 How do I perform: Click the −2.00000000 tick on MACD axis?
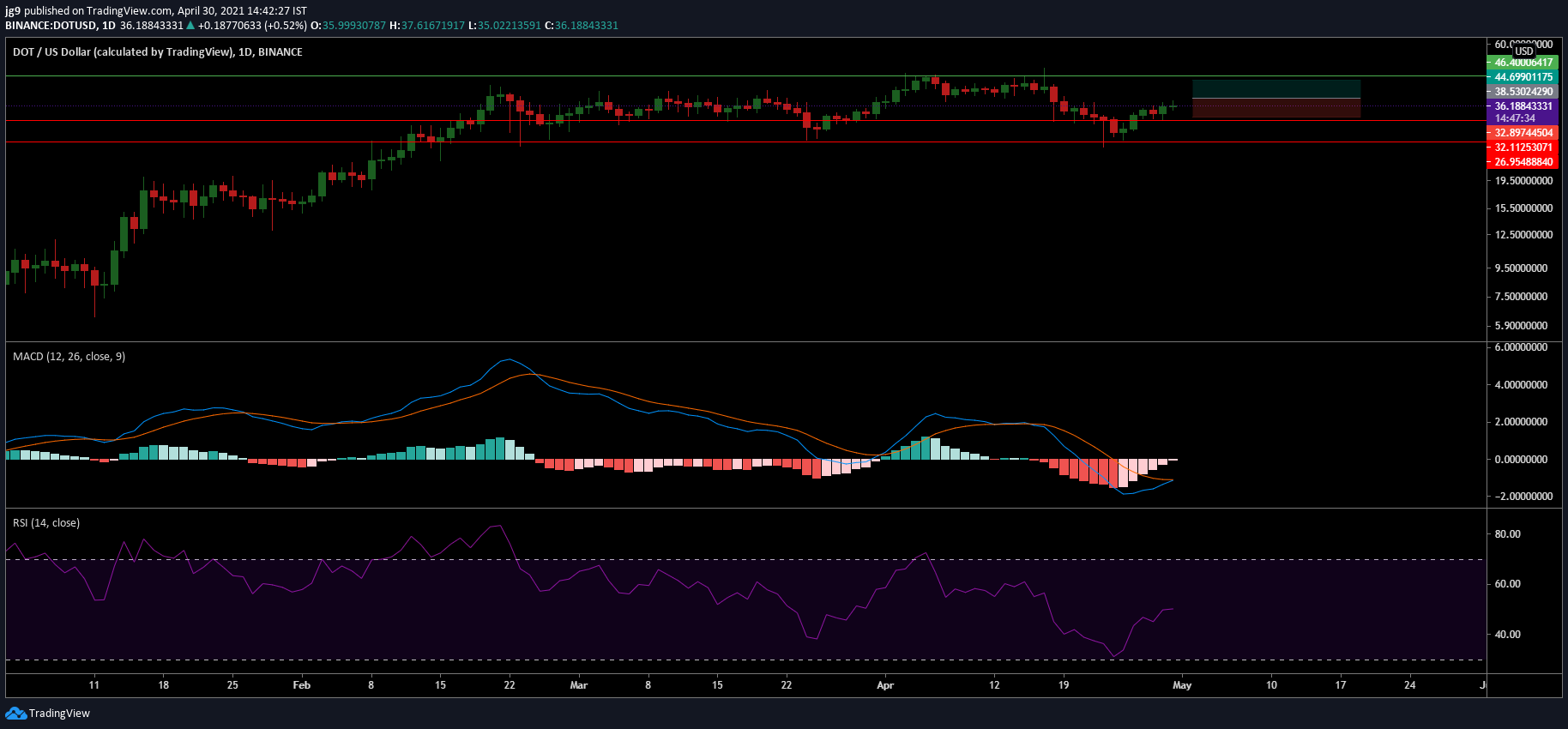pos(1523,497)
